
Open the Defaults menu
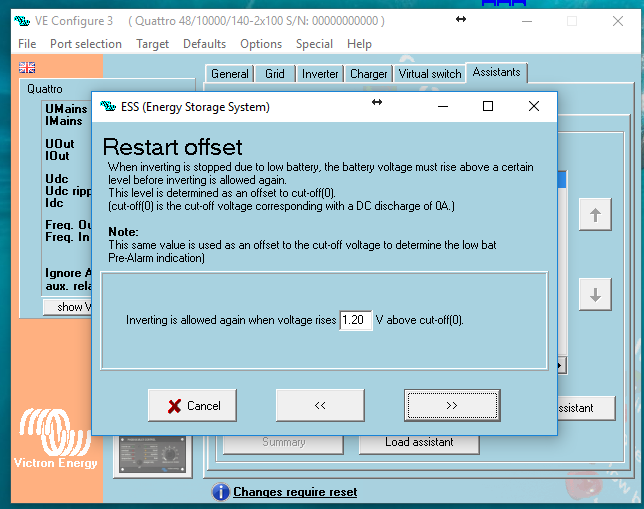coord(205,44)
